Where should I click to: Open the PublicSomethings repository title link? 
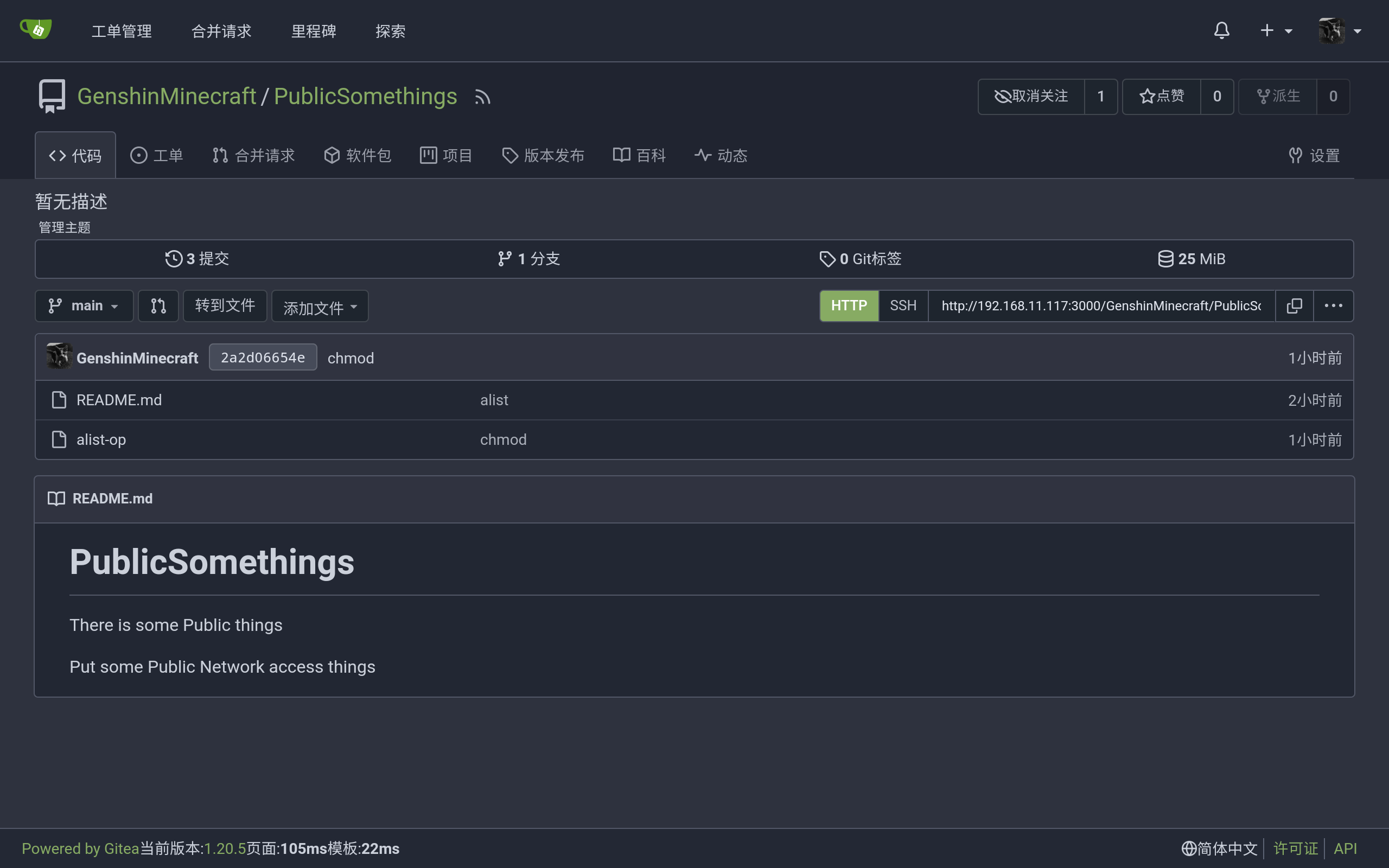[365, 96]
